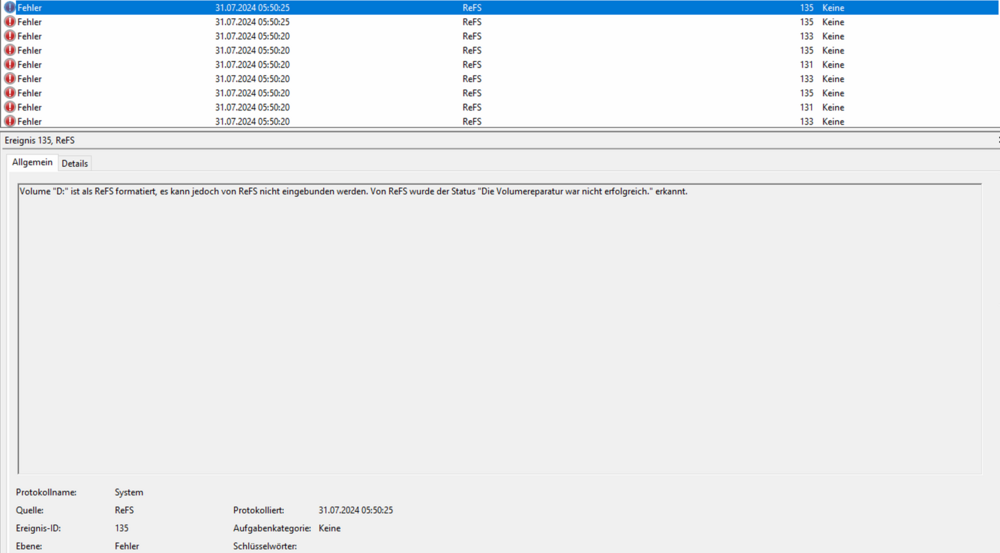Click the error icon of the selected top event
Screen dimensions: 1000x553
coord(10,8)
